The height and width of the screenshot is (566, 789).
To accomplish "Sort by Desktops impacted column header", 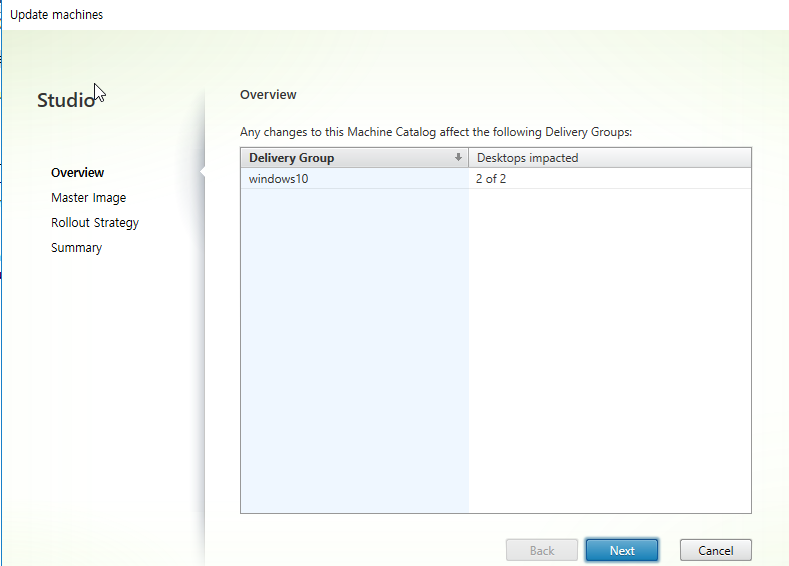I will (610, 158).
